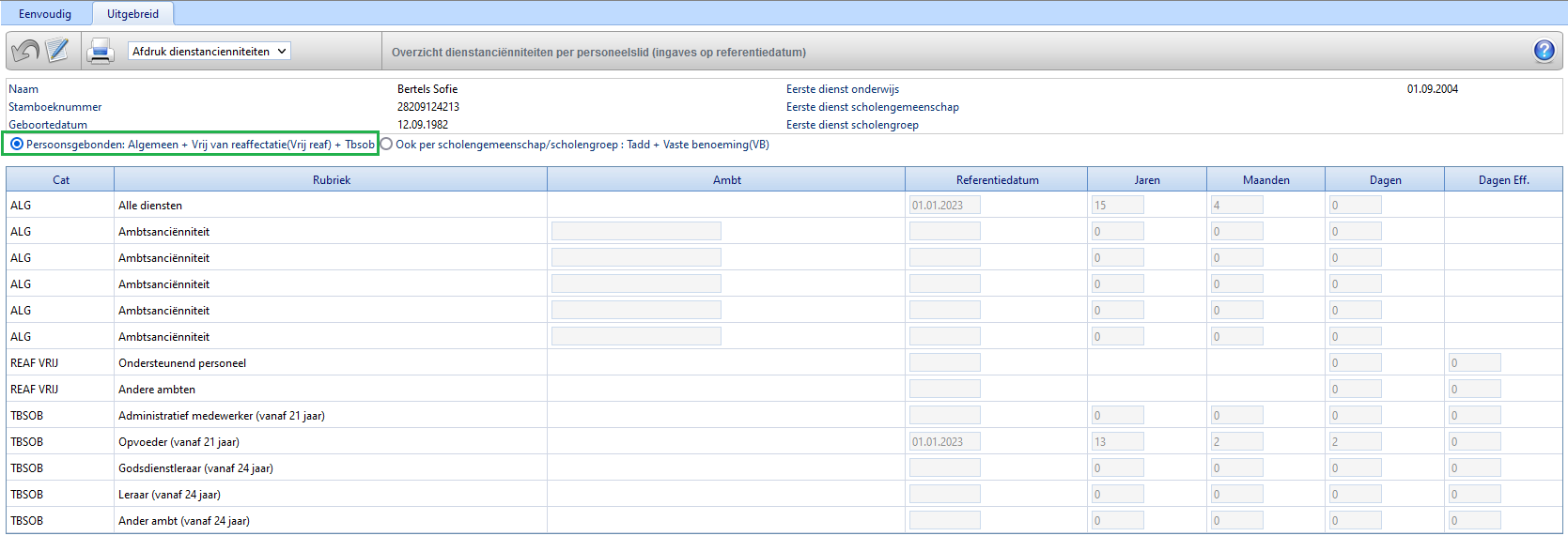Viewport: 1568px width, 536px height.
Task: Click Ondersteunend personeel rubriek text
Action: click(x=182, y=363)
